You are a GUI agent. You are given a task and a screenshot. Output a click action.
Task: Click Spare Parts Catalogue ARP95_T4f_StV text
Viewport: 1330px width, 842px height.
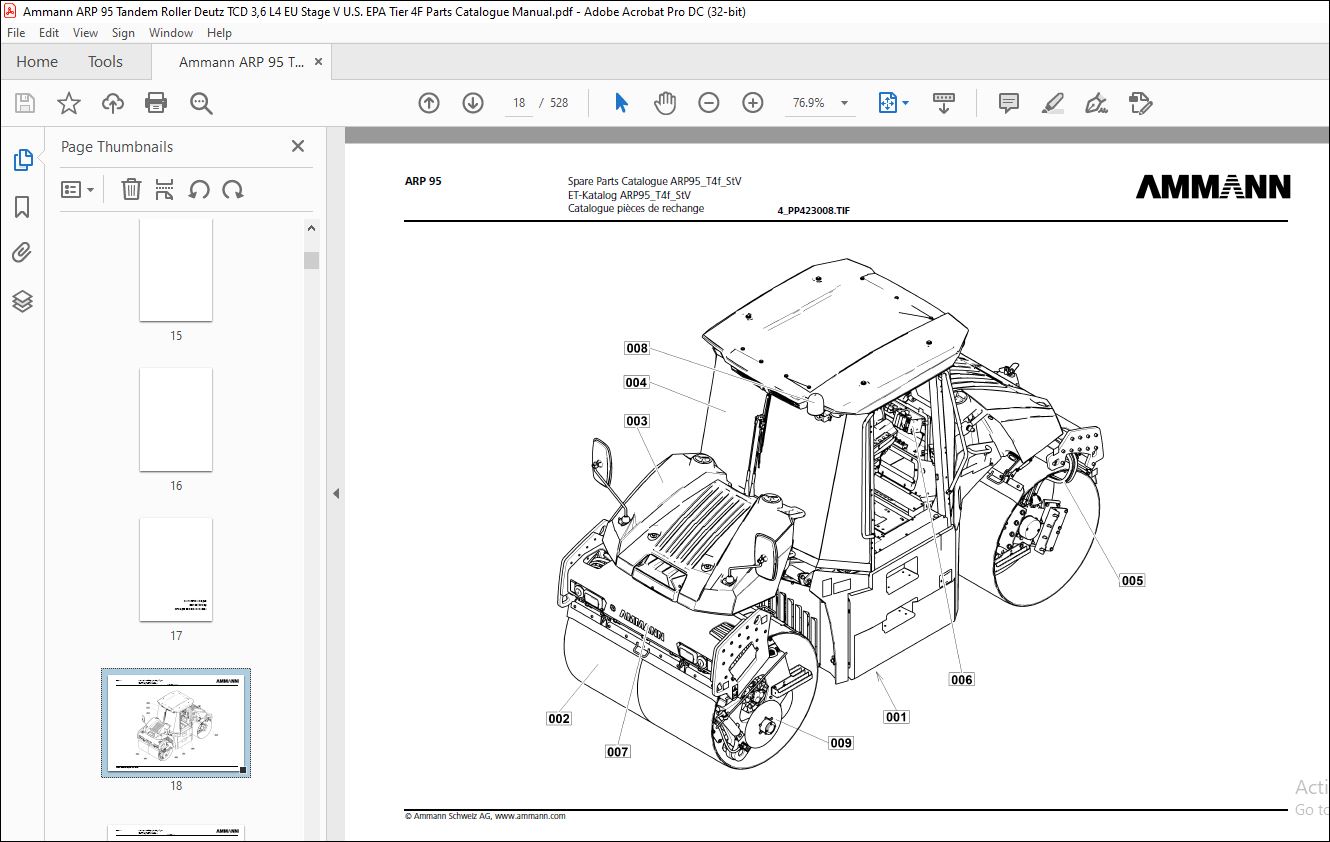coord(655,182)
